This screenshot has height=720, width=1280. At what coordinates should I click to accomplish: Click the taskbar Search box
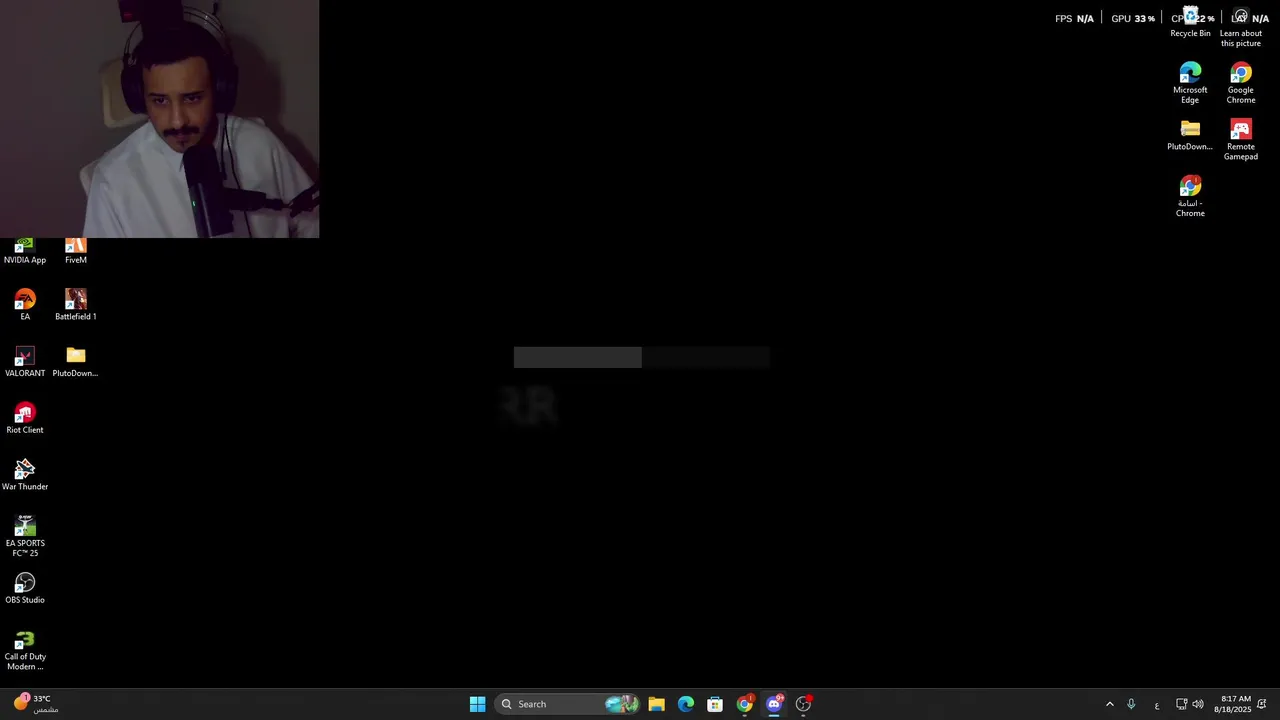tap(568, 704)
